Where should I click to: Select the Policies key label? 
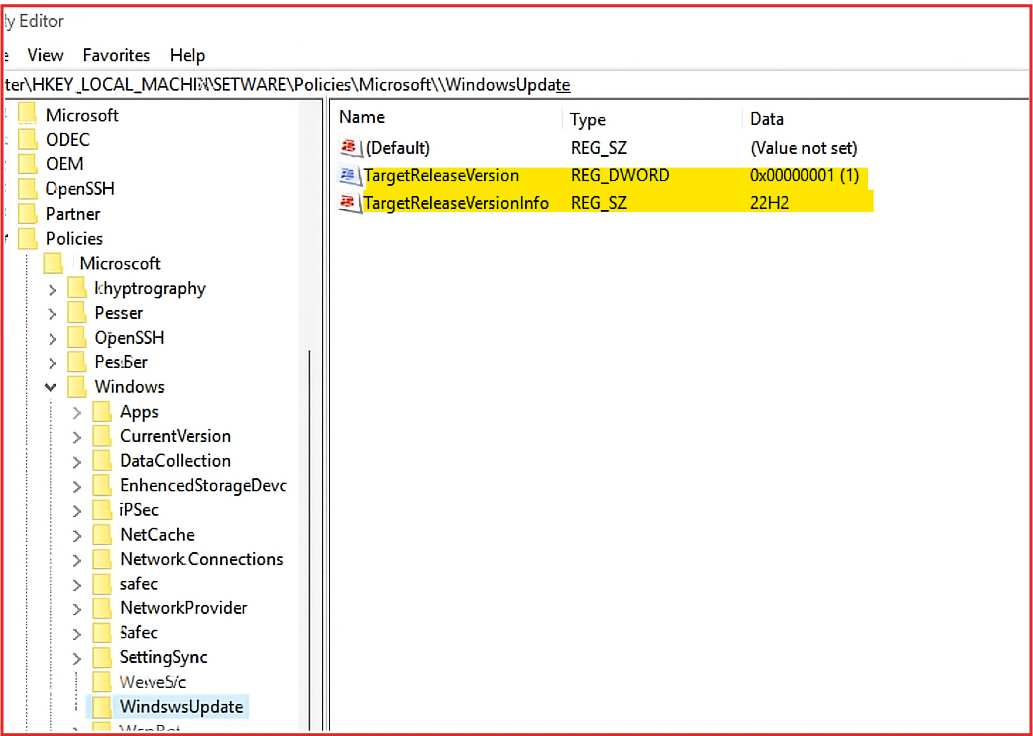[74, 239]
